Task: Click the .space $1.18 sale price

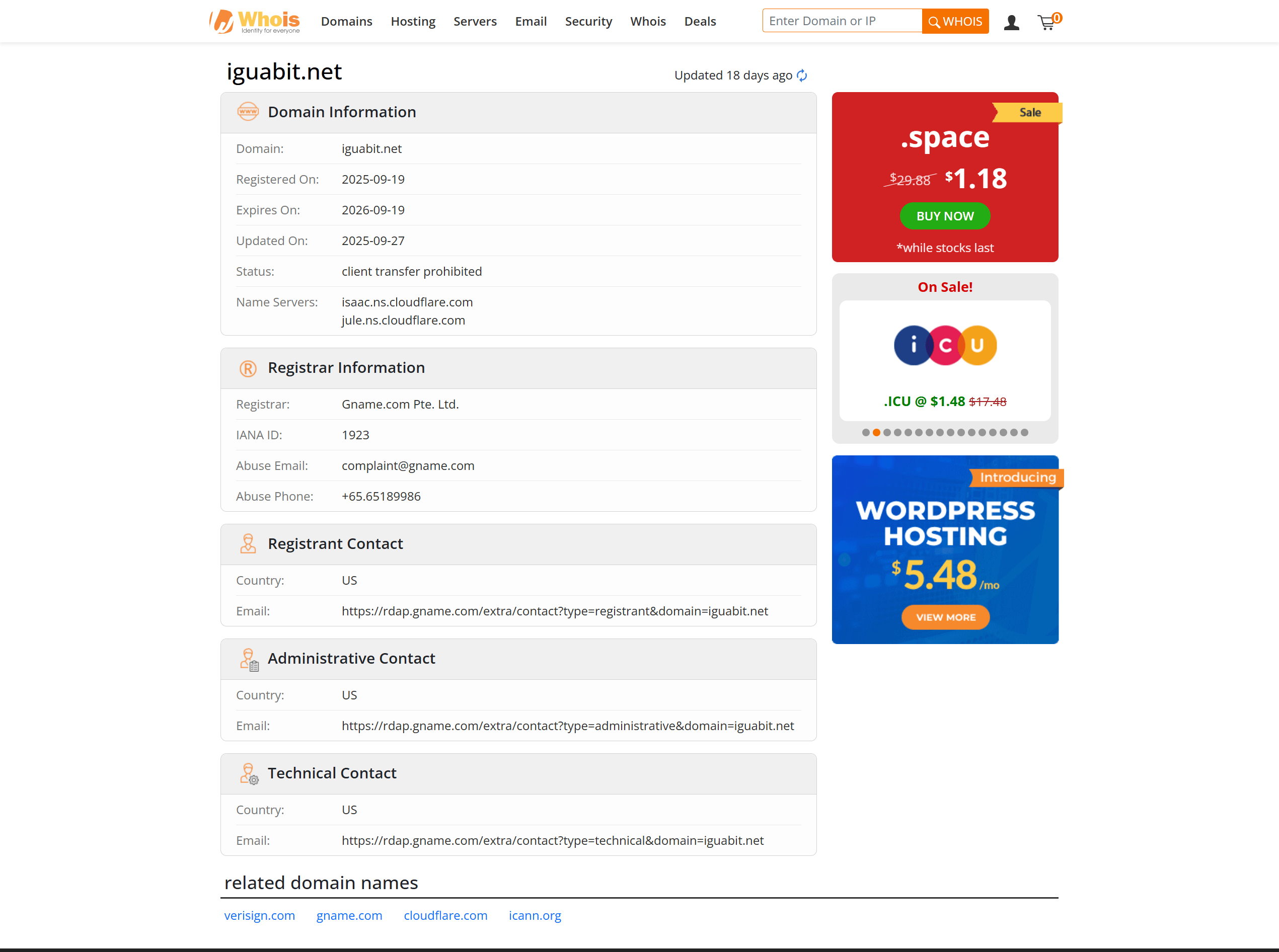Action: pos(976,179)
